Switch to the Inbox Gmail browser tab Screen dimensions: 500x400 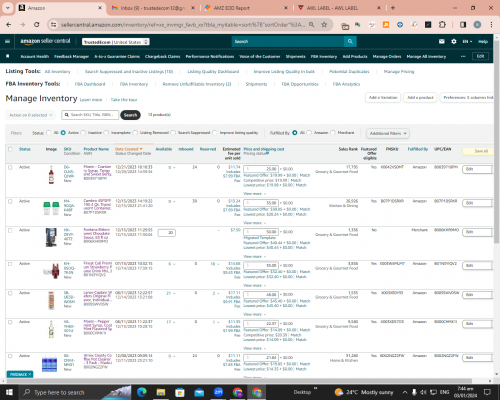tap(153, 8)
